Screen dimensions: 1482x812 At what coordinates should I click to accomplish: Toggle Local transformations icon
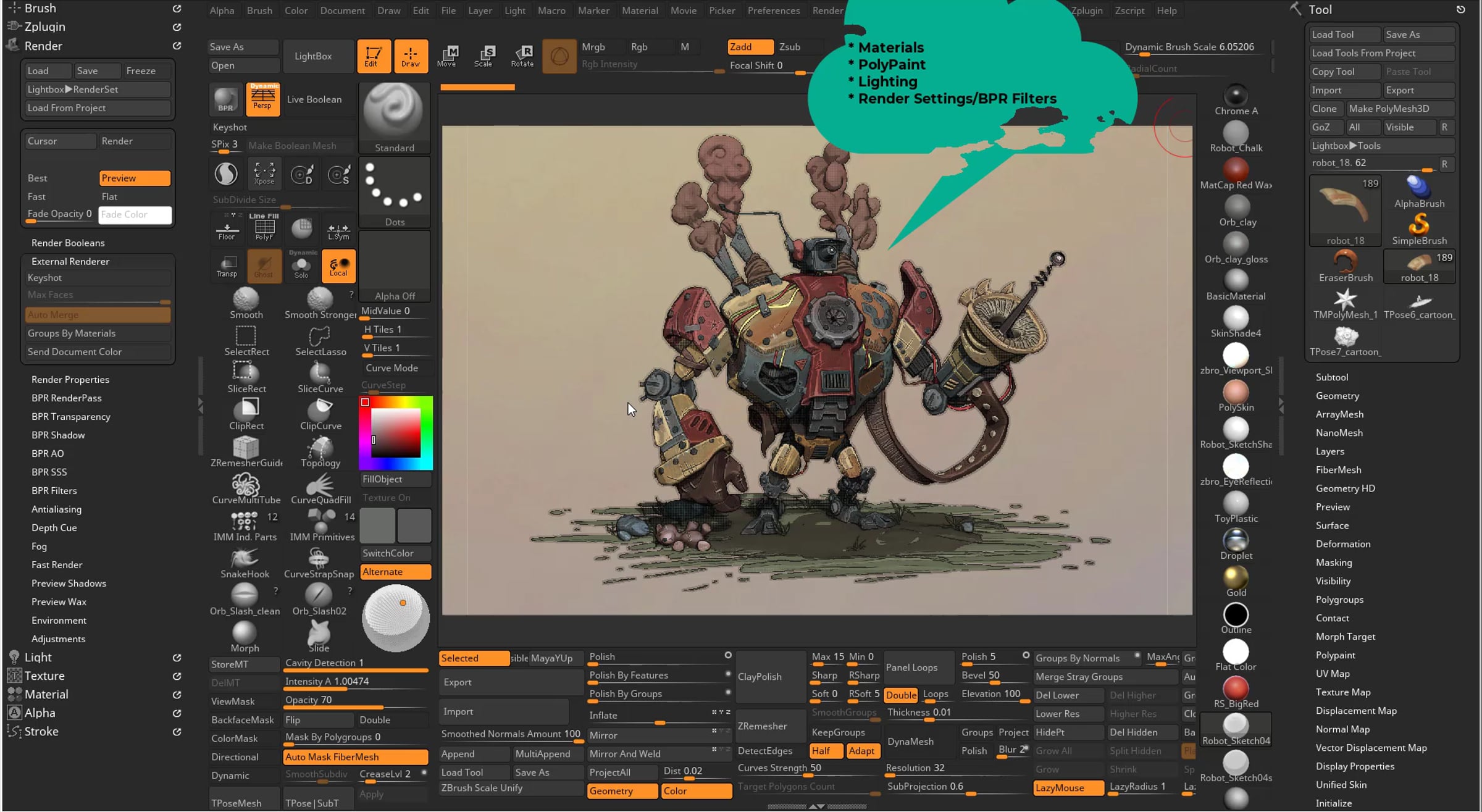click(x=338, y=266)
